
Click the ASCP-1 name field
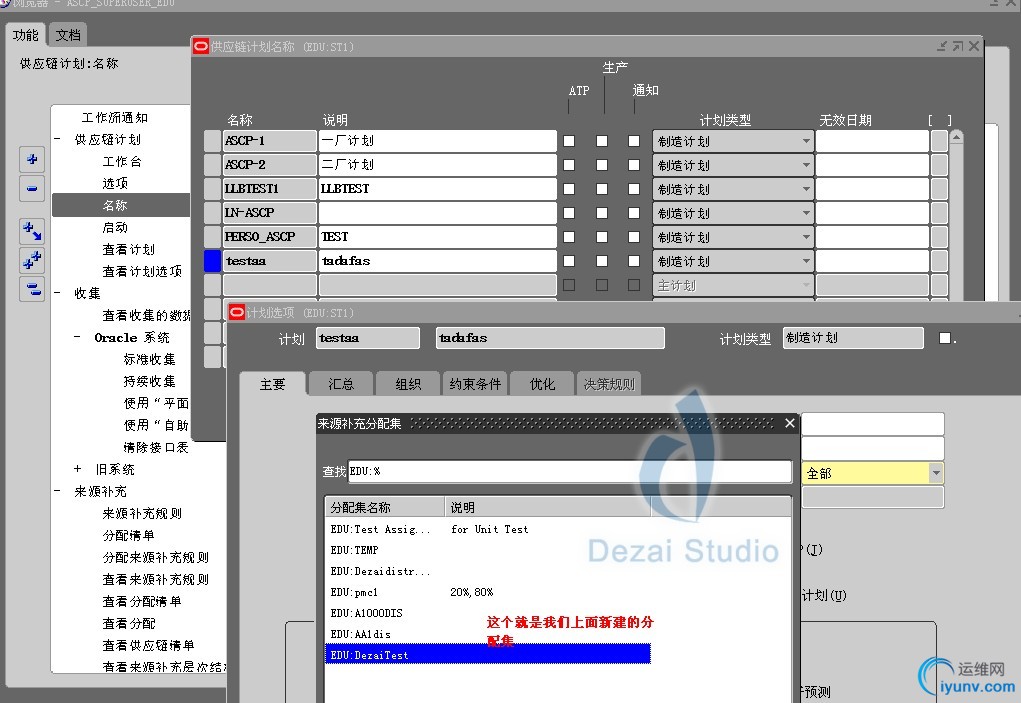point(270,141)
